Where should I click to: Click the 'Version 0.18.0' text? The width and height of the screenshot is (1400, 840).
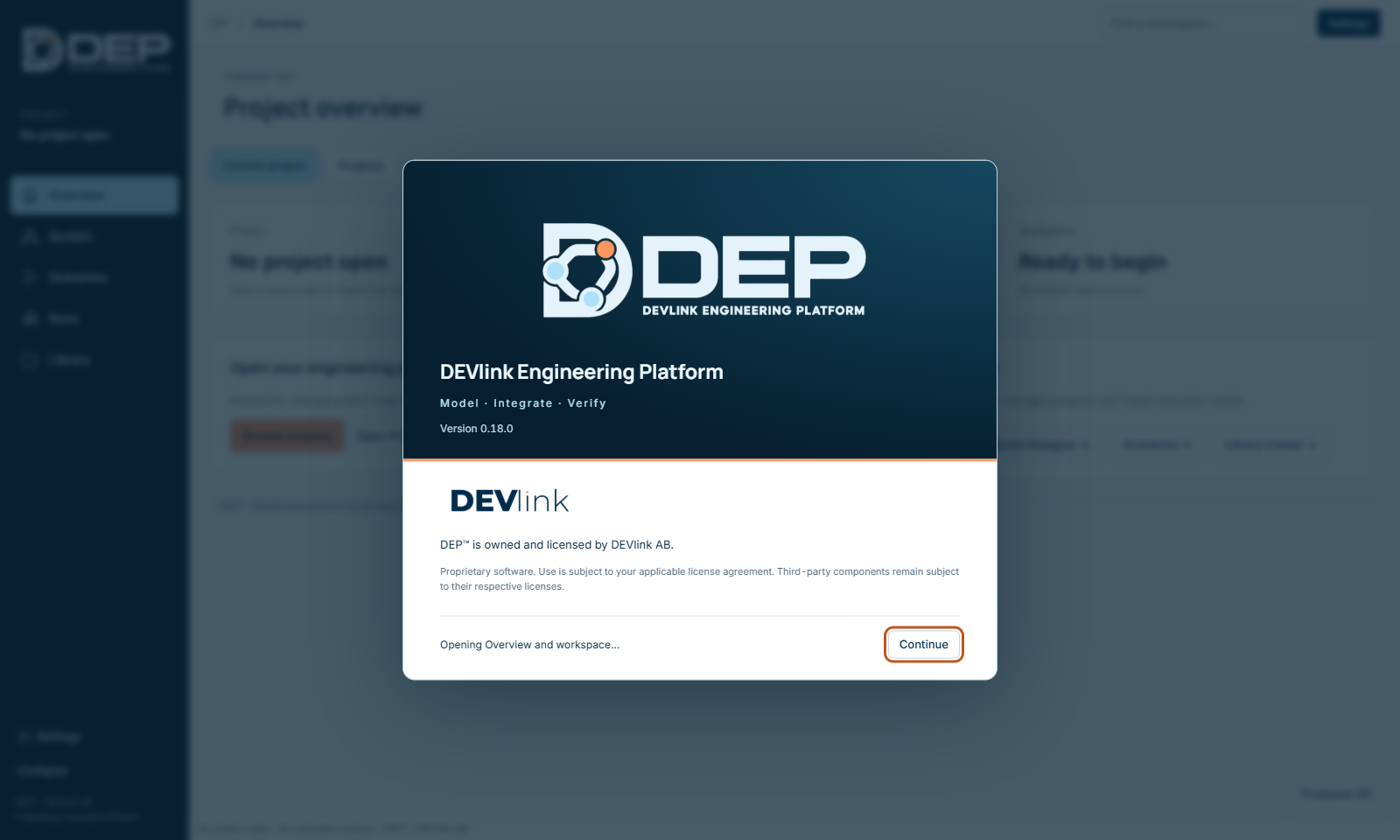476,429
